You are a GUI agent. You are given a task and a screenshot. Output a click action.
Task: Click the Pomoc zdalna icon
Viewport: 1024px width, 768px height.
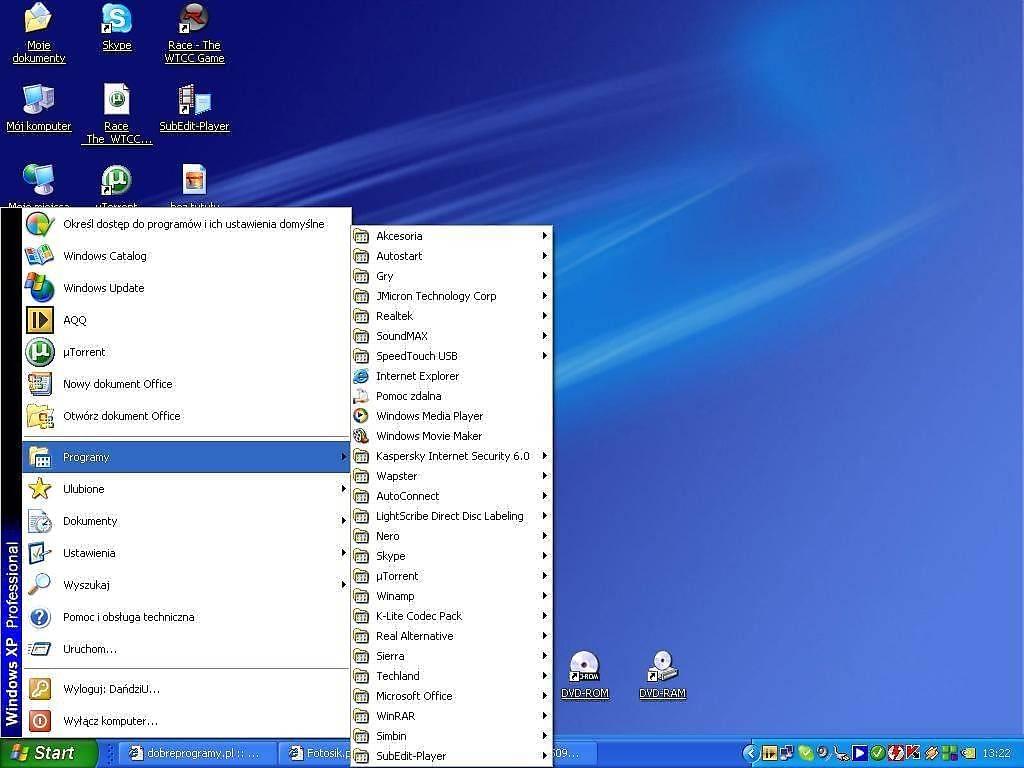point(360,396)
